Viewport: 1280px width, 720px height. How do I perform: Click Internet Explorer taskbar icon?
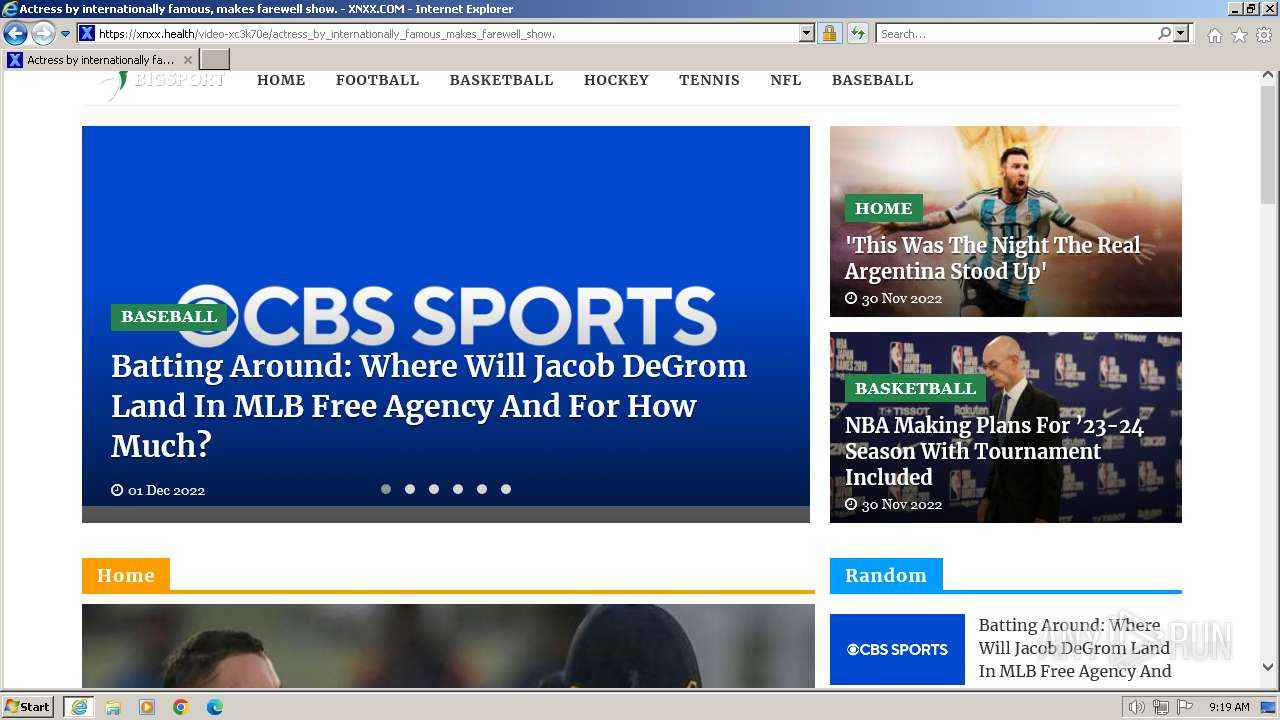(79, 707)
